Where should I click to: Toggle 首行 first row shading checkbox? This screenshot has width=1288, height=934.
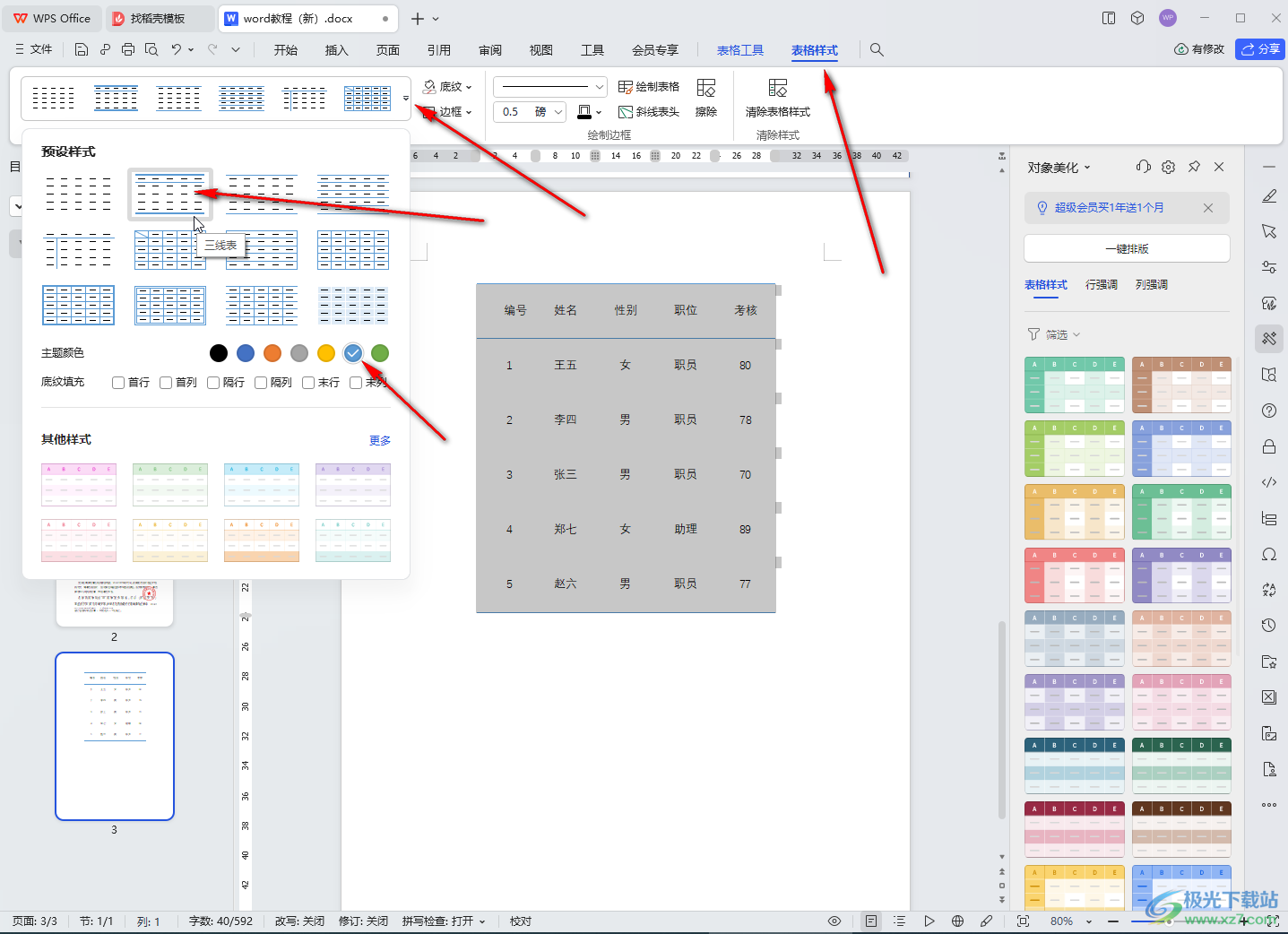[x=118, y=383]
